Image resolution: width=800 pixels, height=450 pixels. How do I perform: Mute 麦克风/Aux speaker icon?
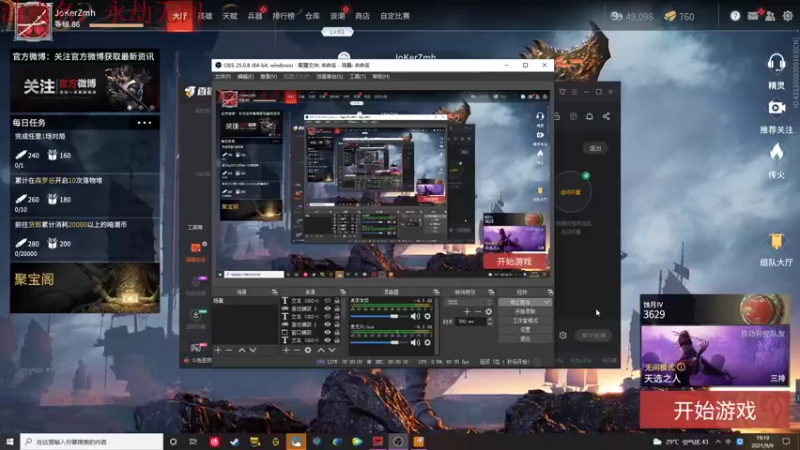click(x=415, y=342)
